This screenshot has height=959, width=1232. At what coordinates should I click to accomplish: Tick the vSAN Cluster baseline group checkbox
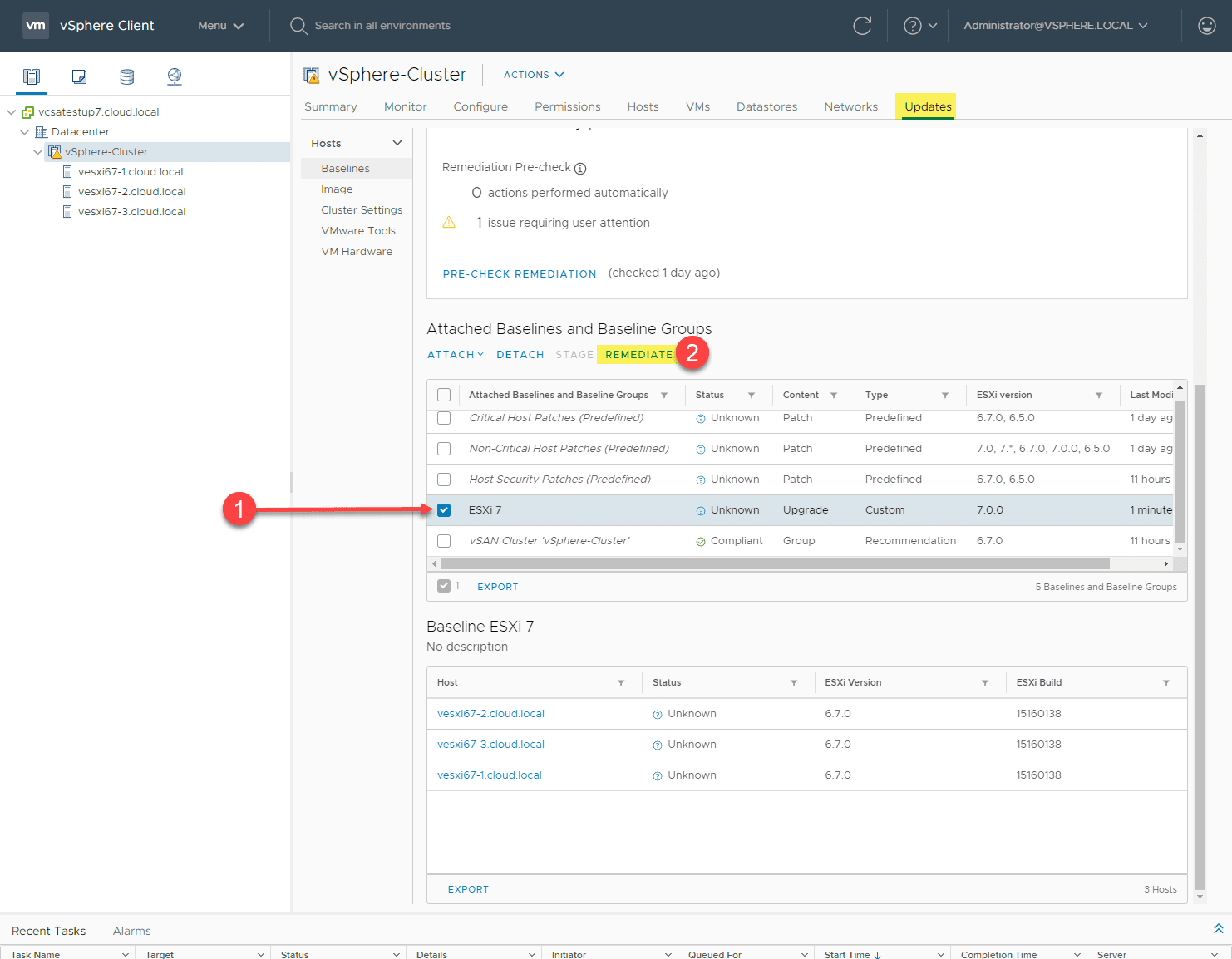444,541
